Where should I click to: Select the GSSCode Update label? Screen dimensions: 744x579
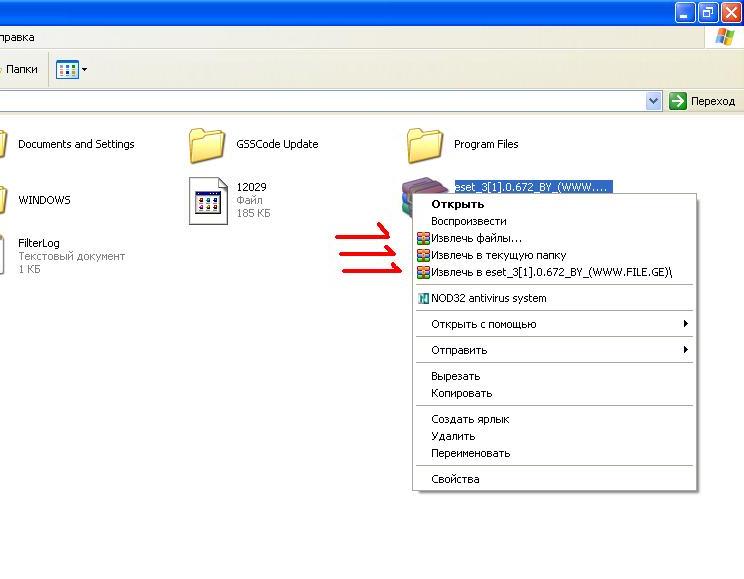pos(277,144)
